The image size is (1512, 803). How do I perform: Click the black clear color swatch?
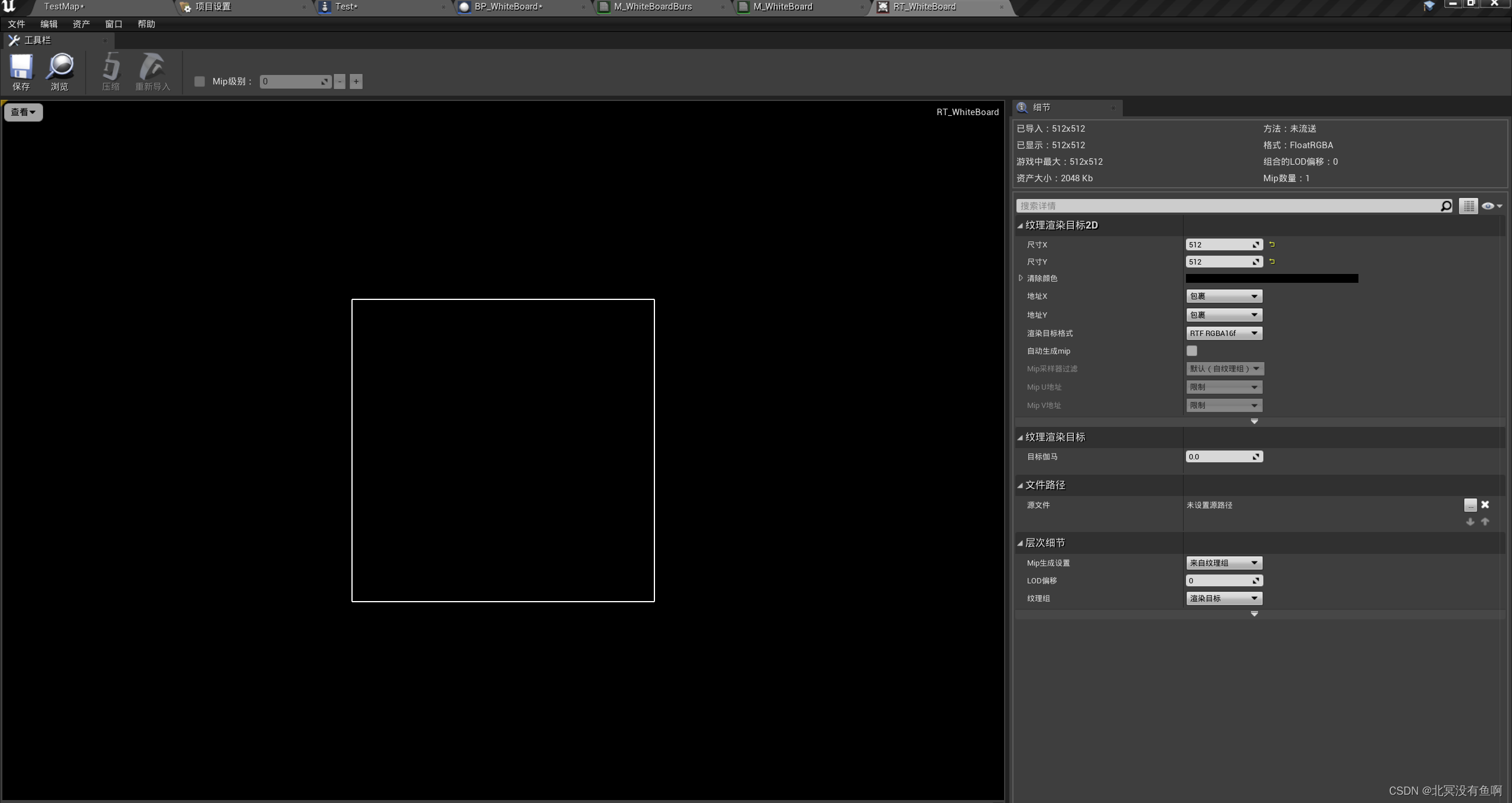[1272, 279]
